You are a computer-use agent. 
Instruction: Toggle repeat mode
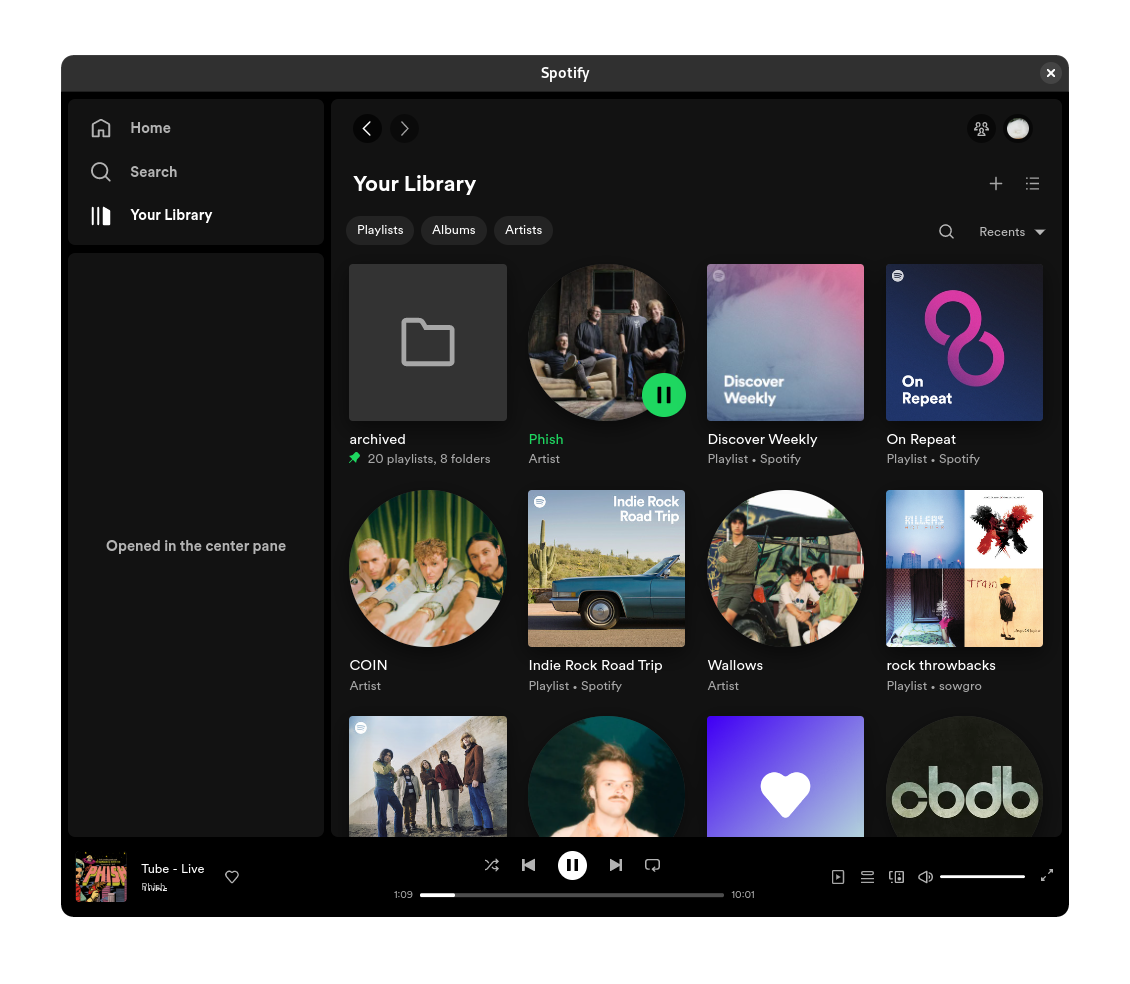(652, 865)
